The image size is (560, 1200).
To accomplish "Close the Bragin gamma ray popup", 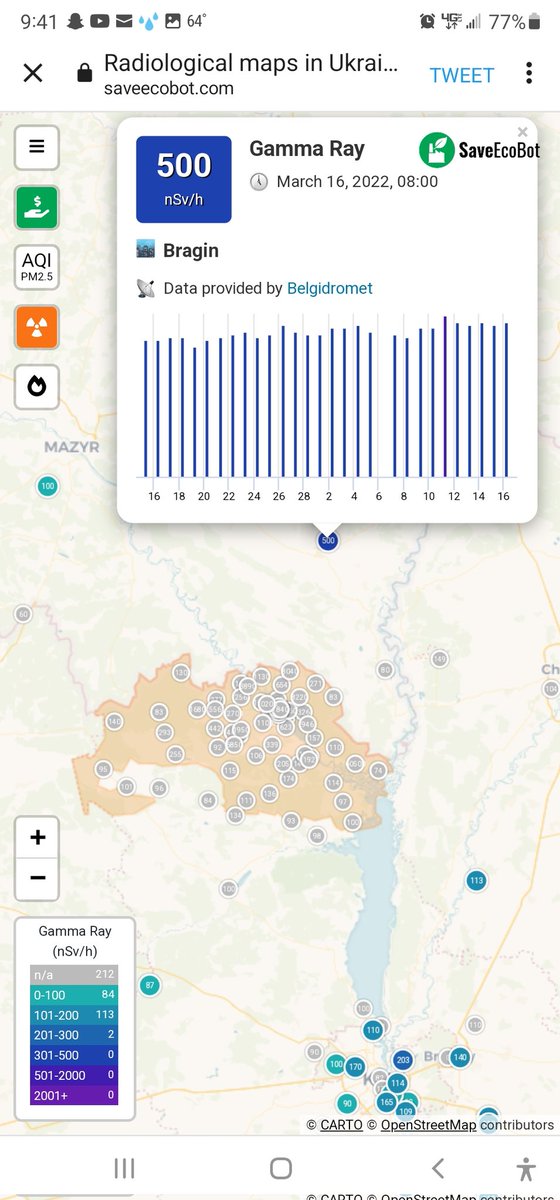I will click(x=522, y=132).
